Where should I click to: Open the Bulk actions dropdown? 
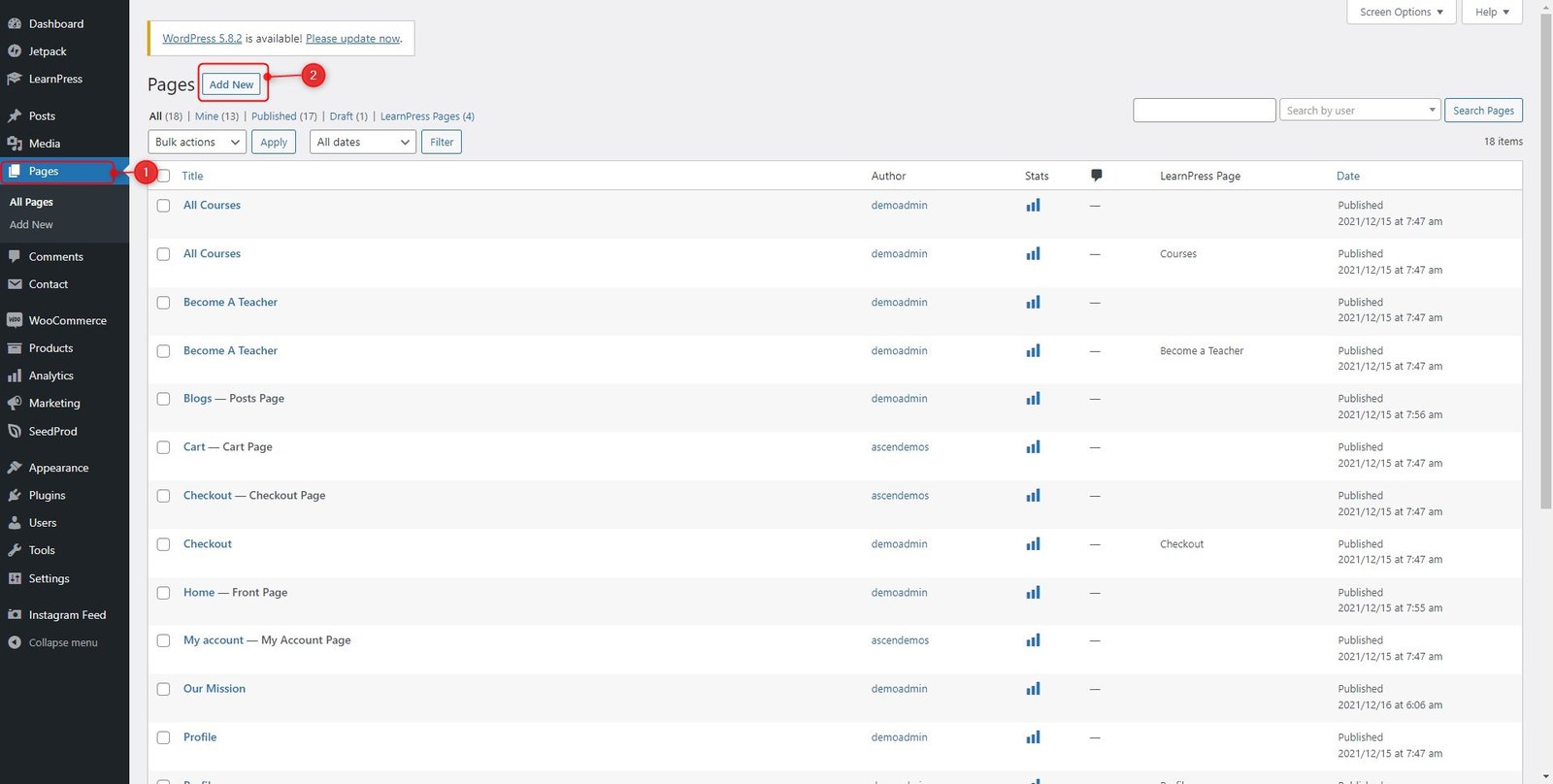click(x=197, y=142)
